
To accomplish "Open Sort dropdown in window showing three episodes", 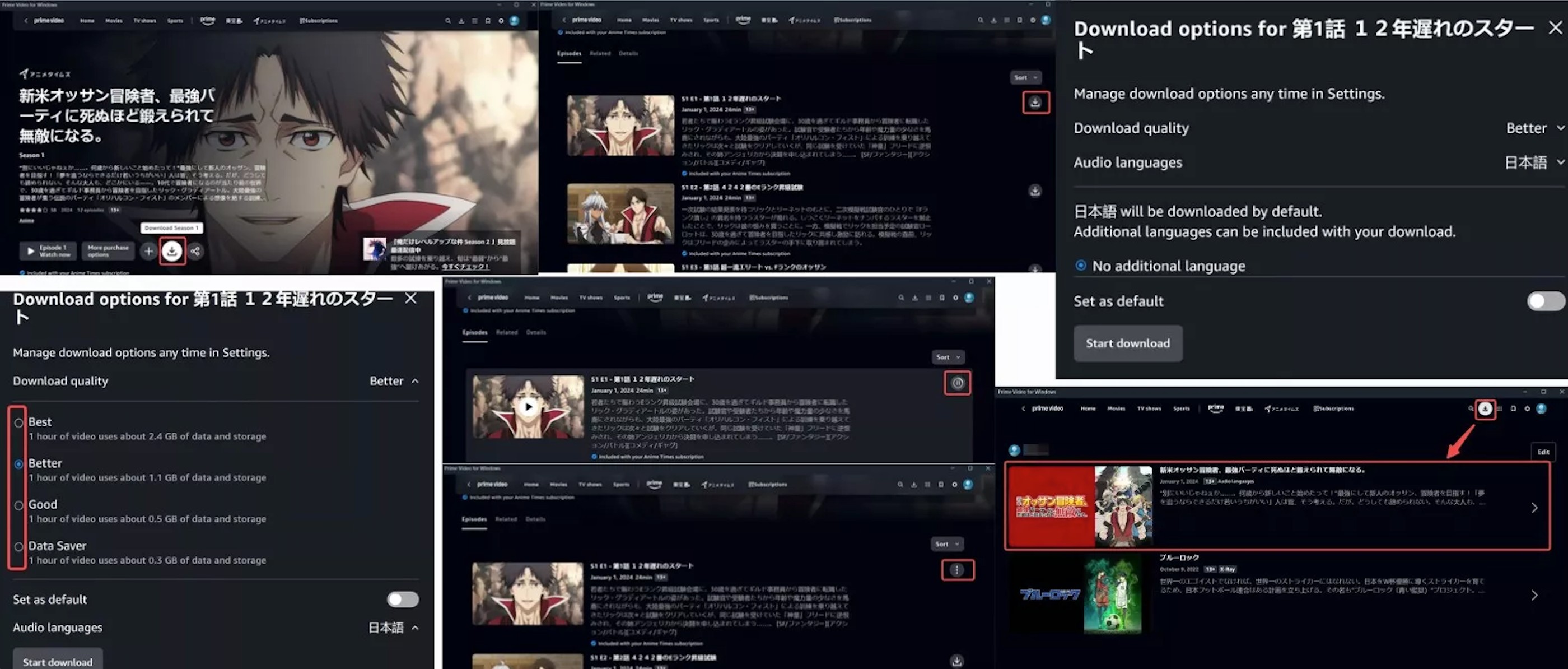I will click(1025, 77).
